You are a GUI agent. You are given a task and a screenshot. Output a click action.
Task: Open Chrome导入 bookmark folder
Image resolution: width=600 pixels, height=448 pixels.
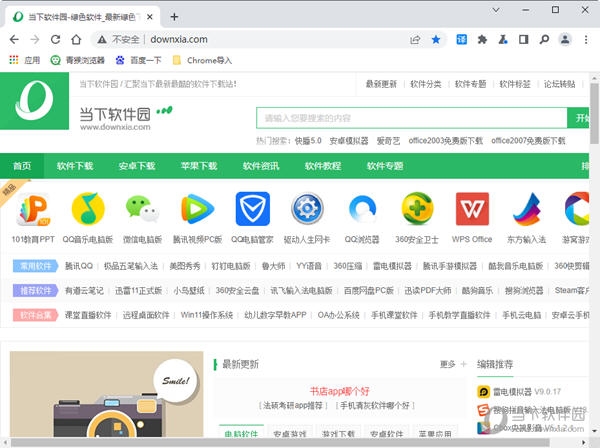202,60
